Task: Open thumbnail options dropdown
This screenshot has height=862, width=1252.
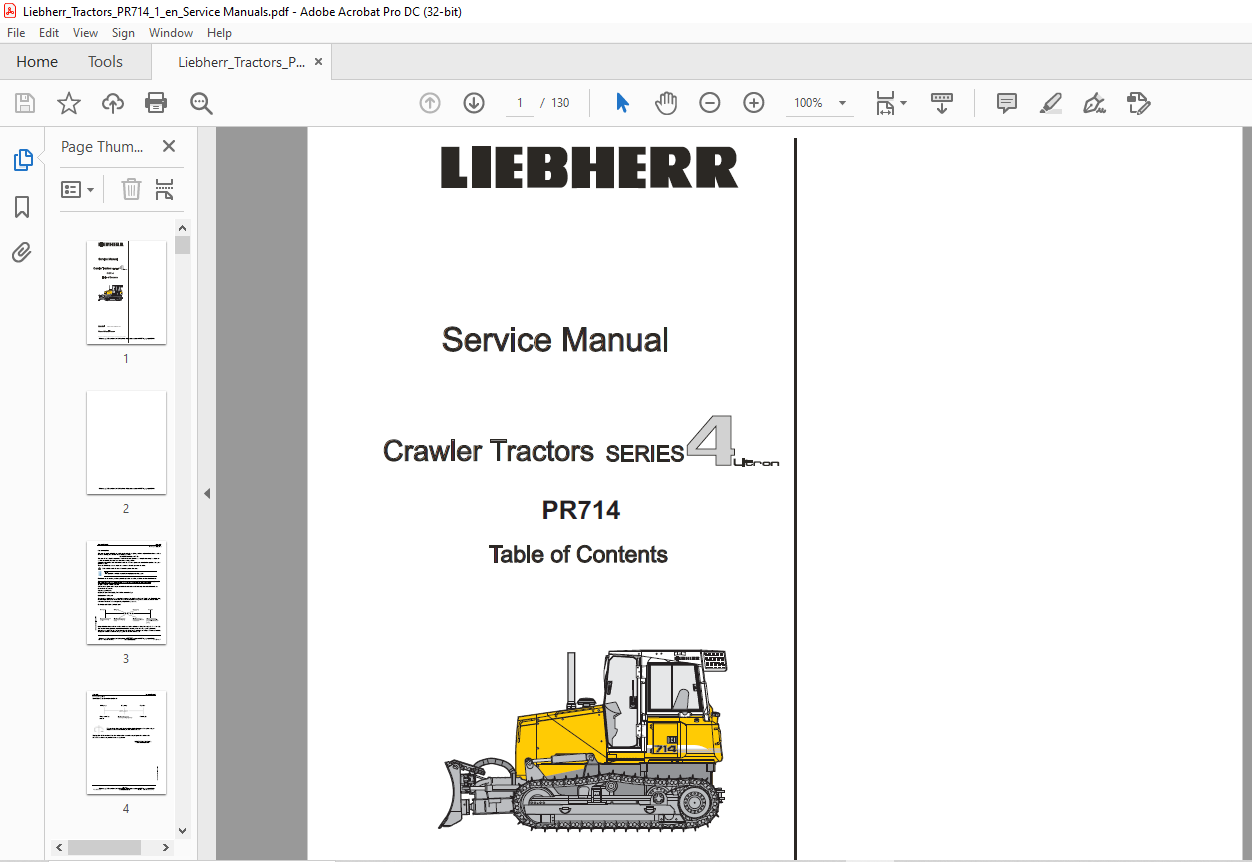Action: [78, 189]
